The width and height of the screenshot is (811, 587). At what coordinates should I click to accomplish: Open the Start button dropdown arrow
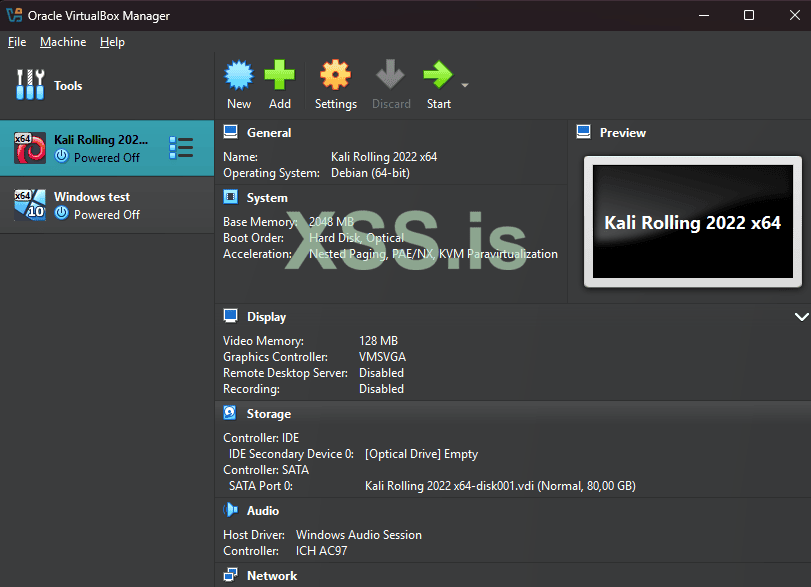coord(465,85)
